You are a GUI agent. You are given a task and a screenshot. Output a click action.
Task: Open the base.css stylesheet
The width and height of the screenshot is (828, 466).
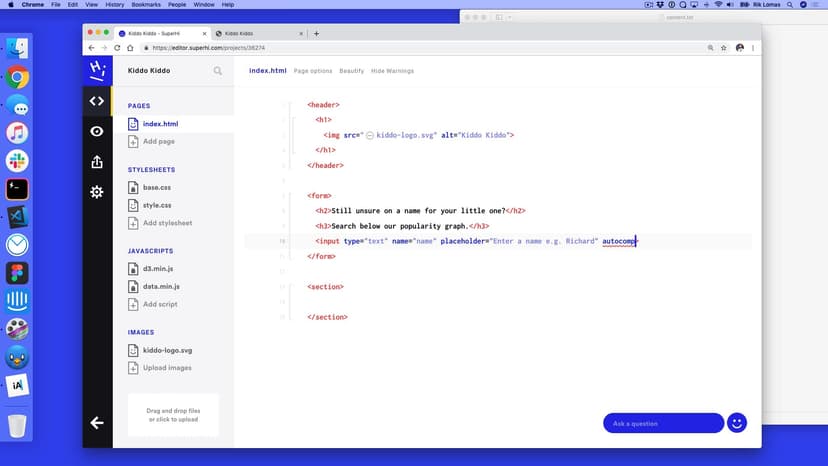click(x=156, y=187)
